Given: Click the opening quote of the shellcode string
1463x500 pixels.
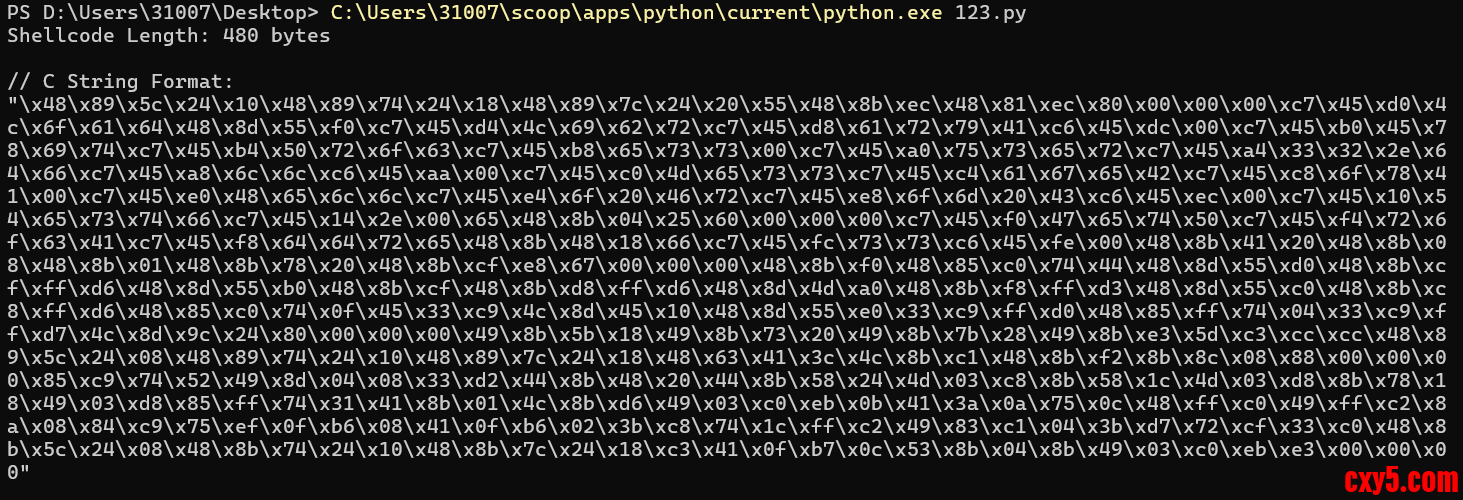Looking at the screenshot, I should pos(12,102).
